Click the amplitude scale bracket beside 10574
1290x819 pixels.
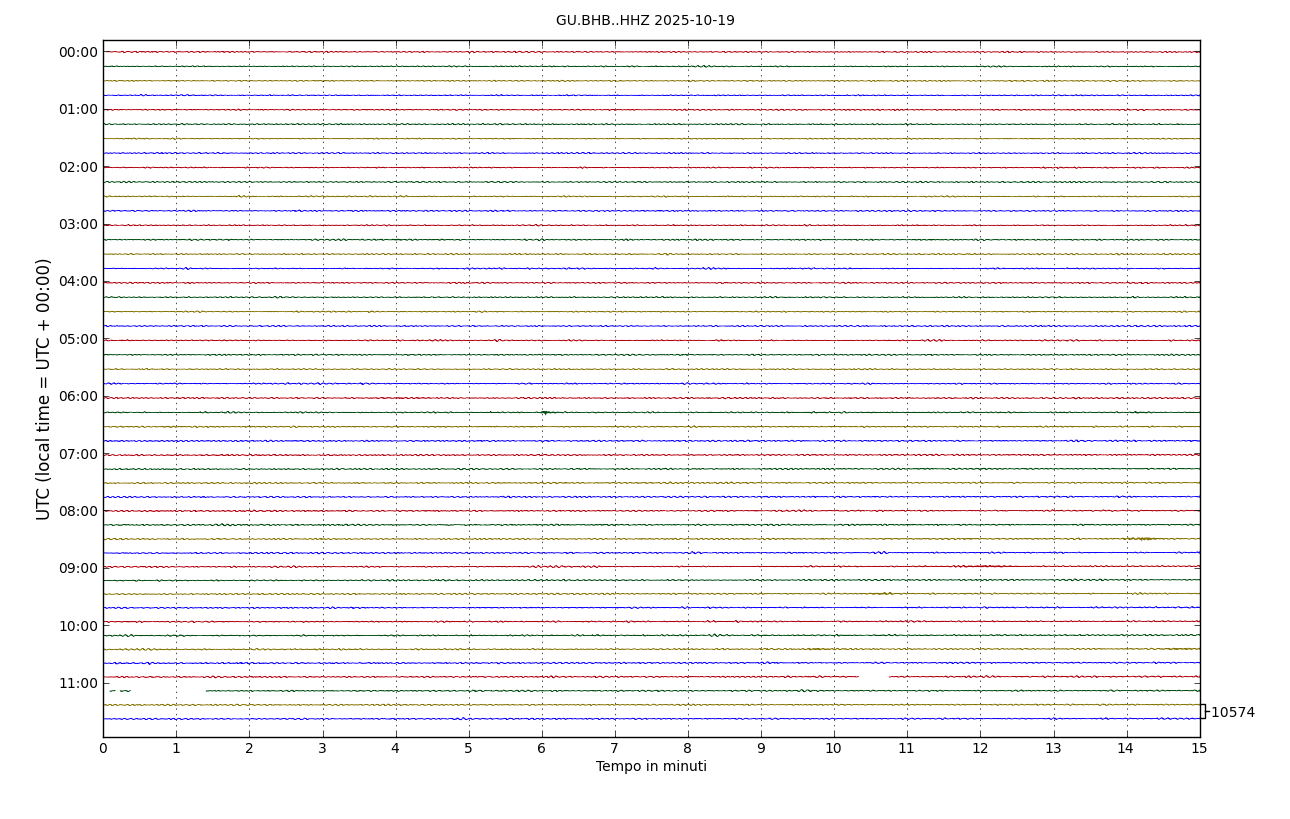tap(1203, 711)
